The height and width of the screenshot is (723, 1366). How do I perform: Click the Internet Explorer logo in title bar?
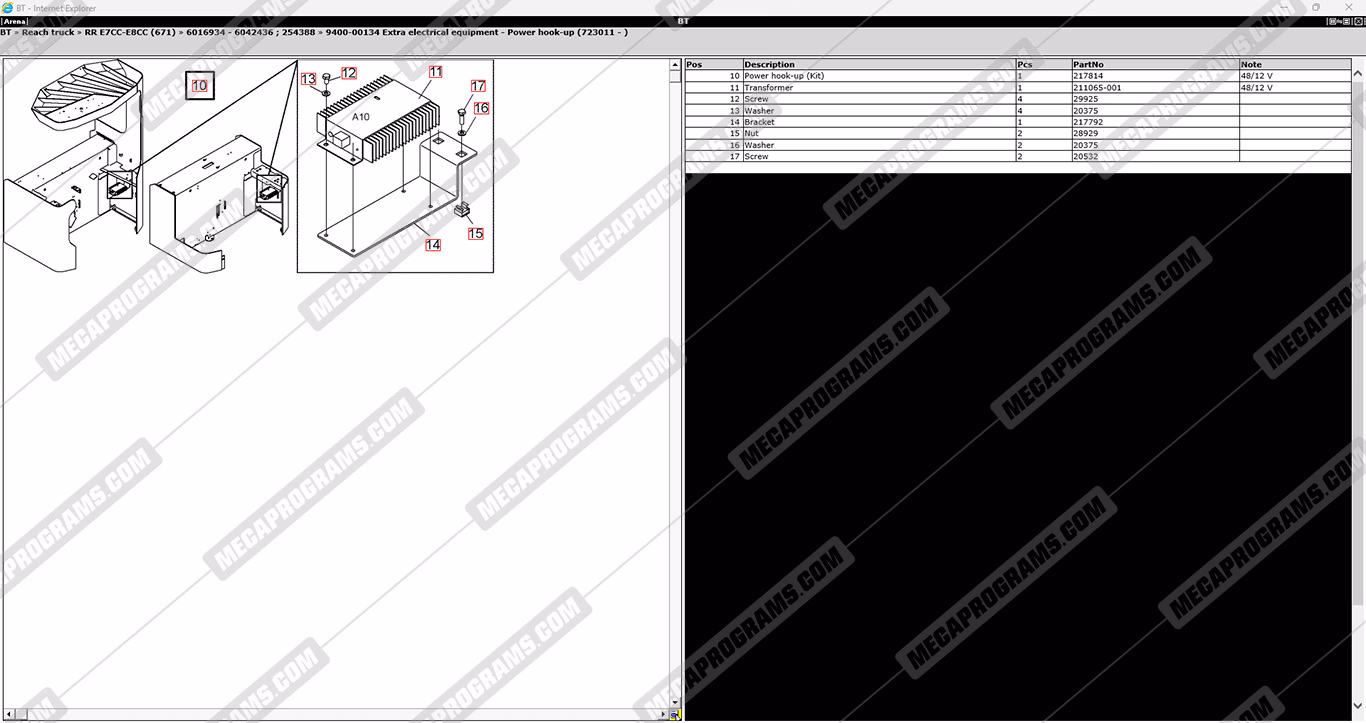8,8
